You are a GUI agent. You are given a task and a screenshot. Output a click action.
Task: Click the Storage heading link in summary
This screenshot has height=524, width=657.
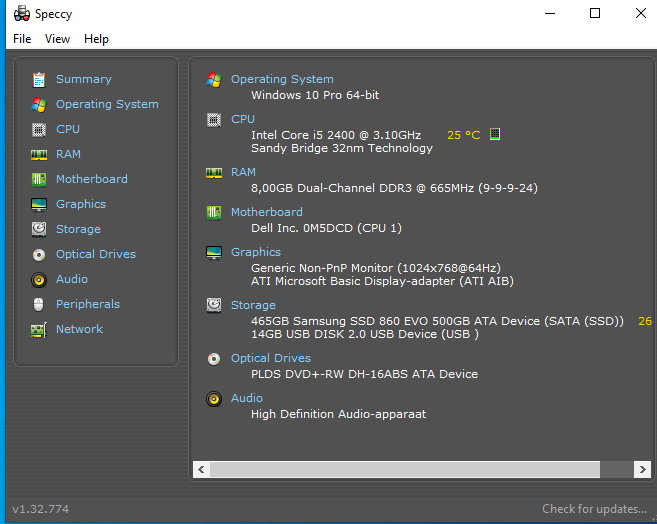tap(253, 305)
